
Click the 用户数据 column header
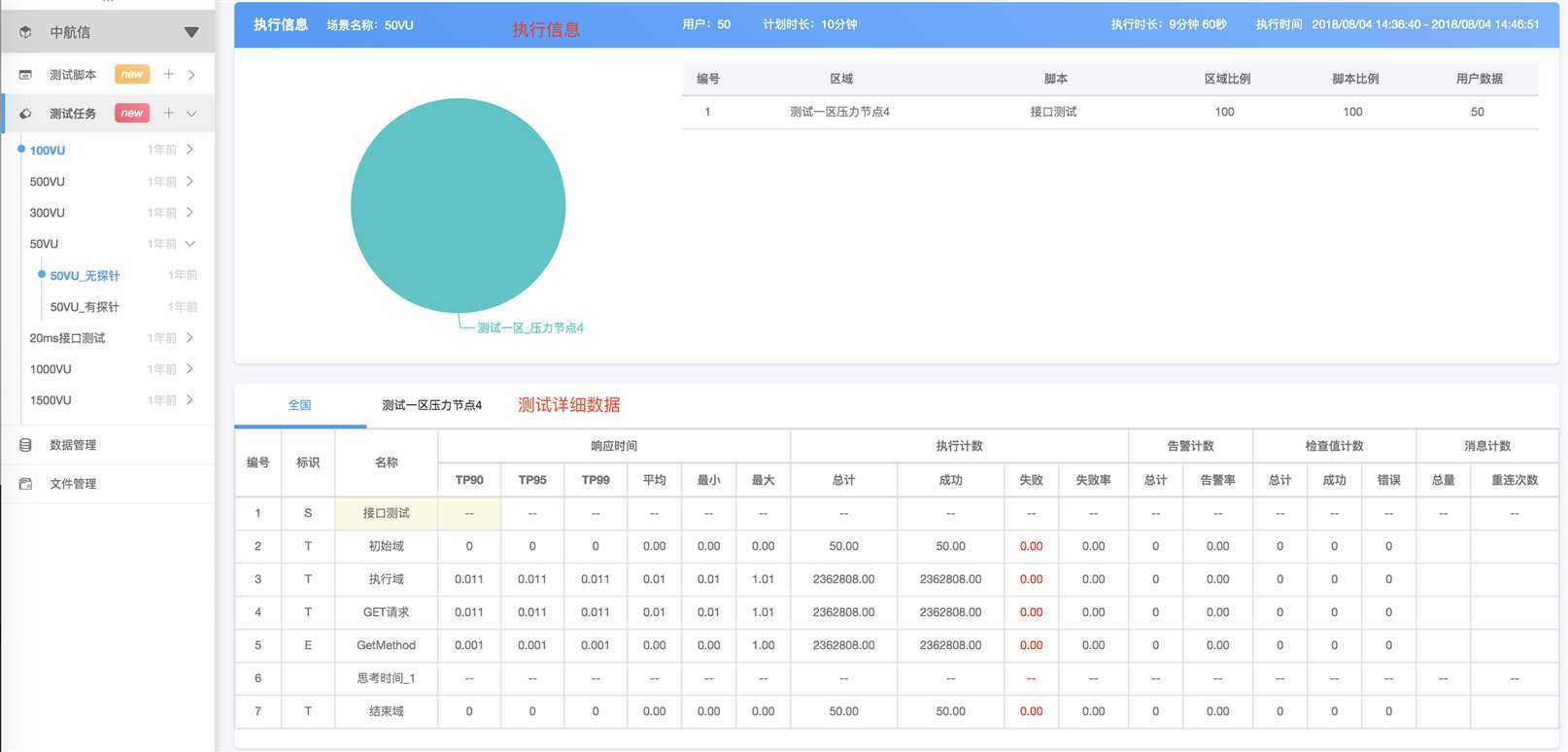1480,79
